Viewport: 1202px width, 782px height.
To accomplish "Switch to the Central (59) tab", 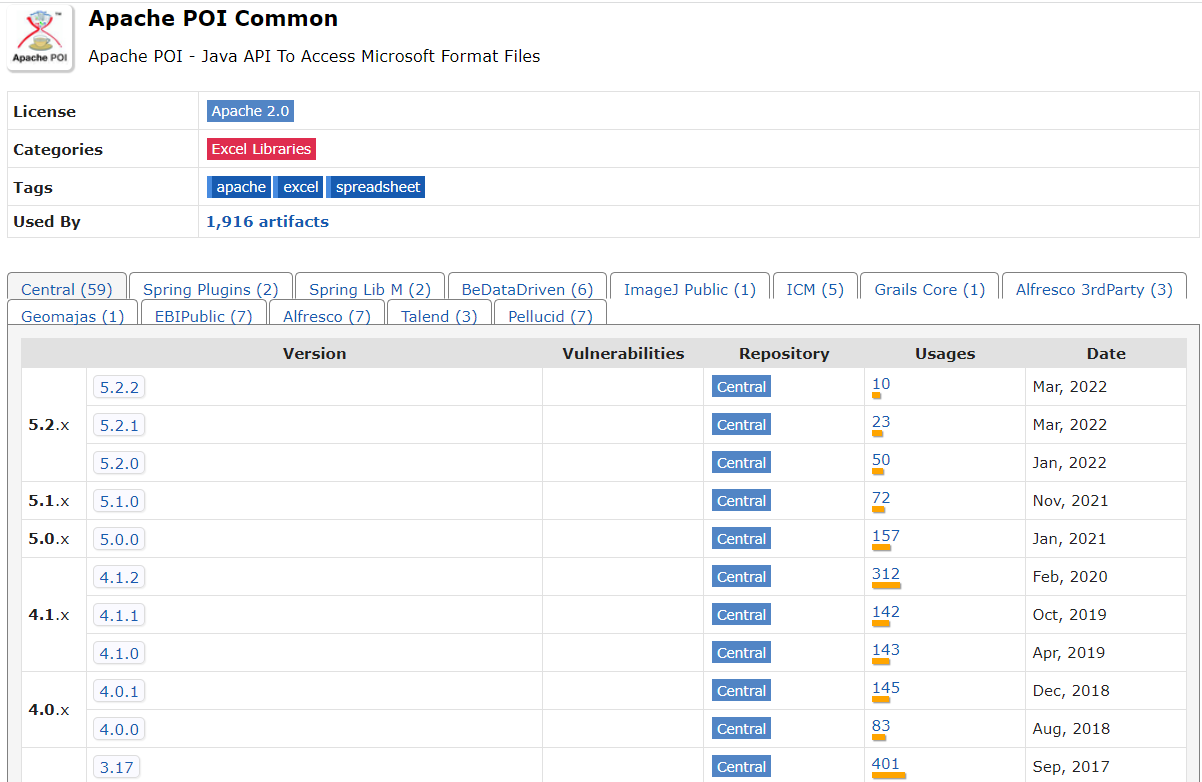I will [x=67, y=289].
